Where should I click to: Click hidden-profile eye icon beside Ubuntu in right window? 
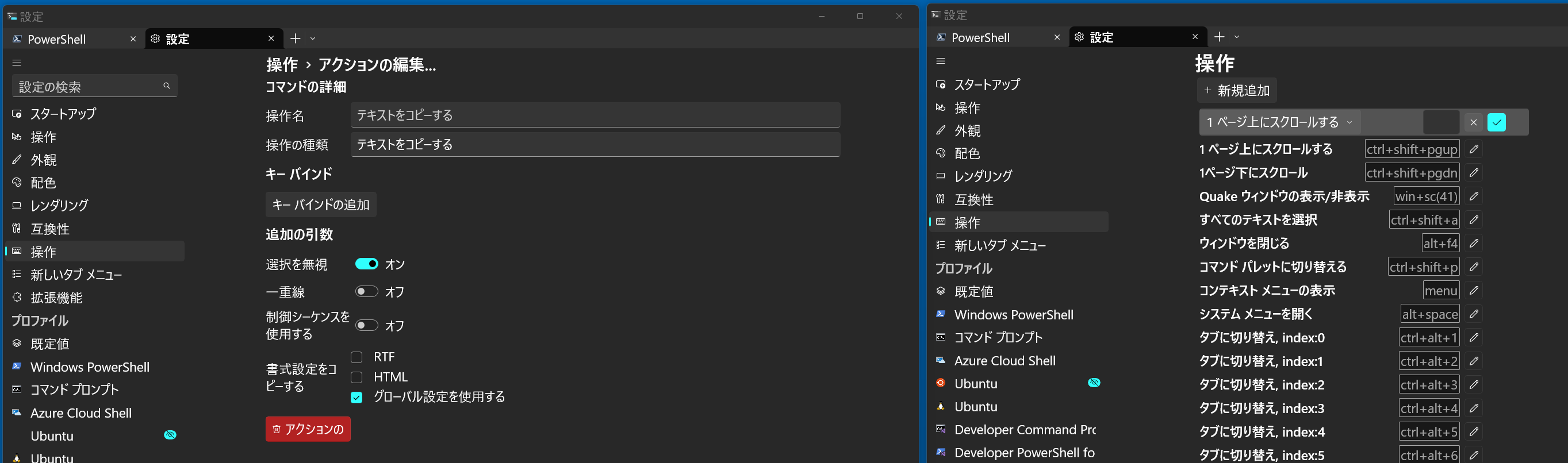click(1094, 383)
